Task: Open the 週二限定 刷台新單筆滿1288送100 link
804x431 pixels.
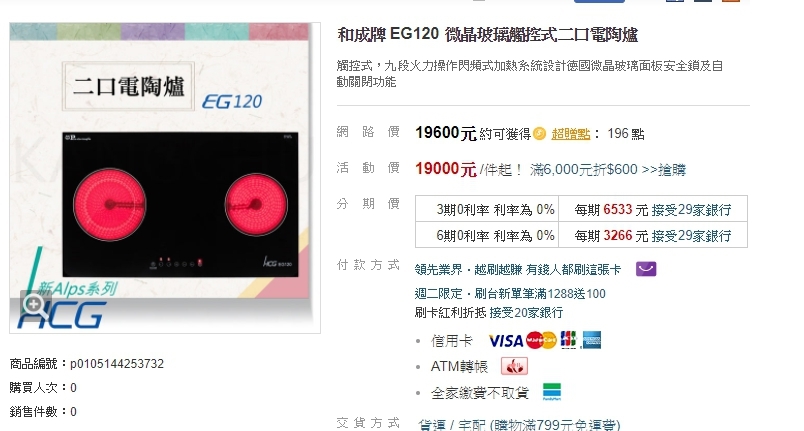Action: [510, 294]
